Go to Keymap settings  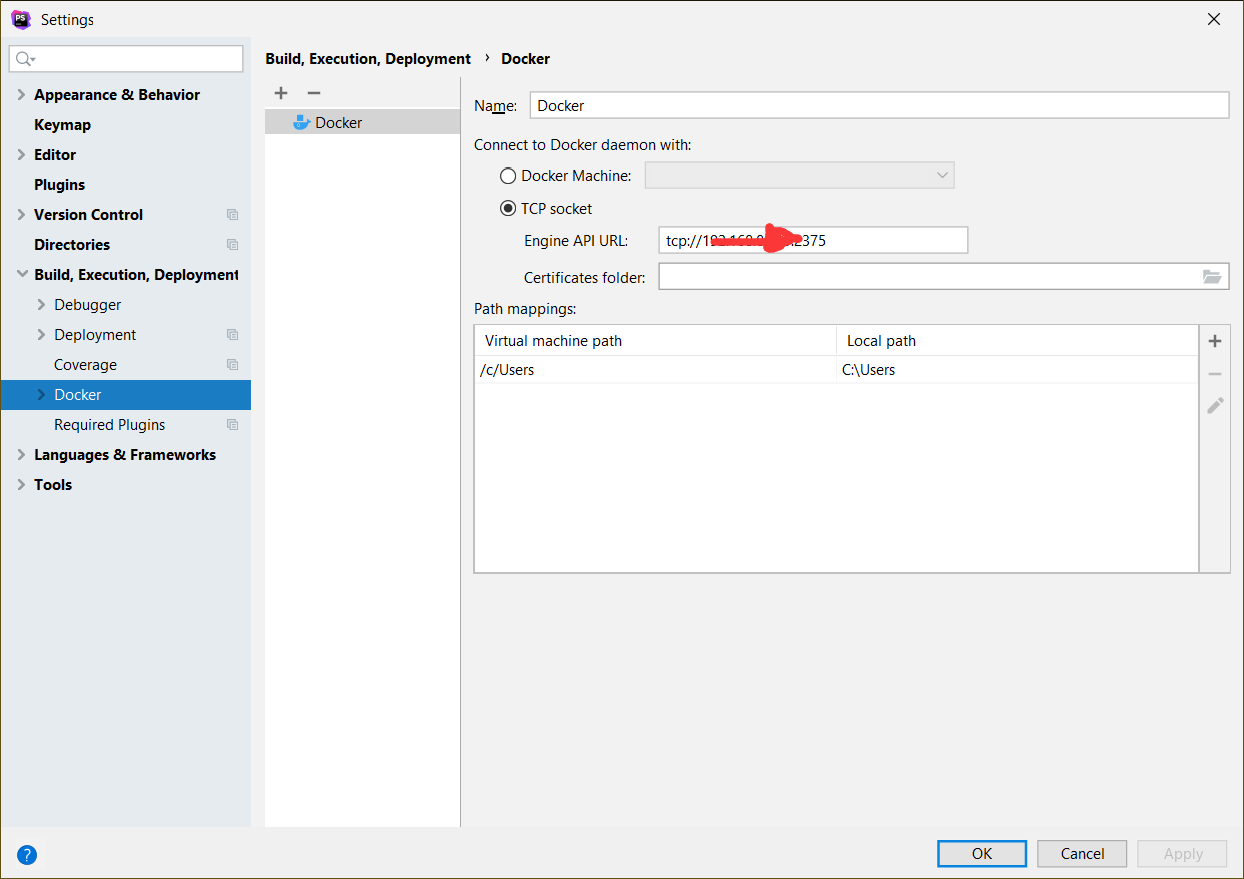62,125
